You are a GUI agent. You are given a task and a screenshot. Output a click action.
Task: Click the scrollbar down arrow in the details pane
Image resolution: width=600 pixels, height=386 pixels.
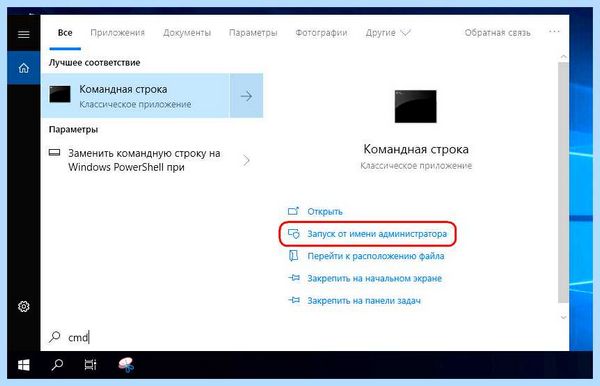(x=563, y=317)
